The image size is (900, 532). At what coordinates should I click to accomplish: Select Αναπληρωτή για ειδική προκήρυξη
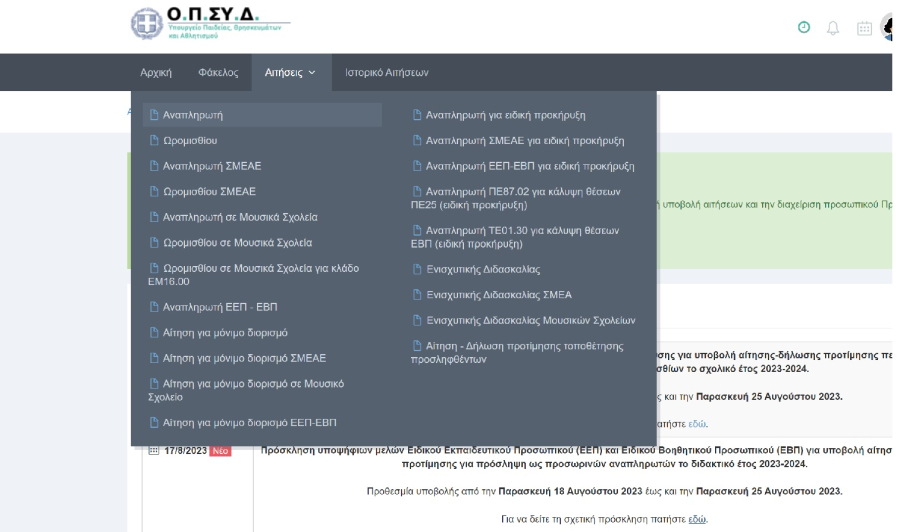(505, 115)
